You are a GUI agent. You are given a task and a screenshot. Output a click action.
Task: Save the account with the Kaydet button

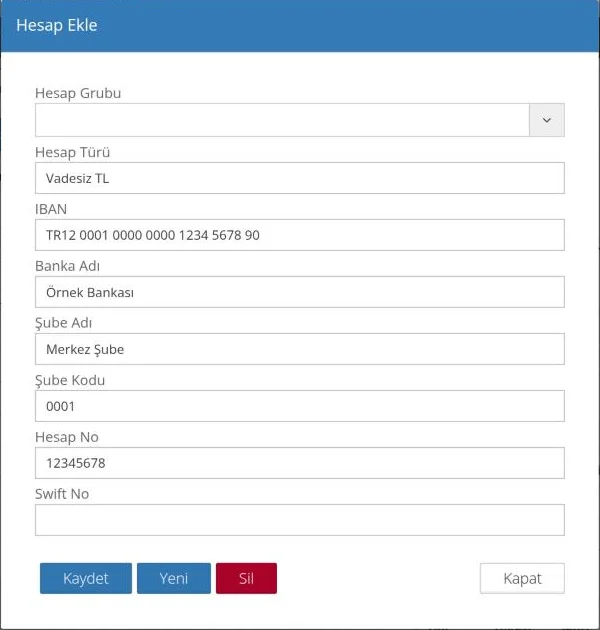pos(86,579)
